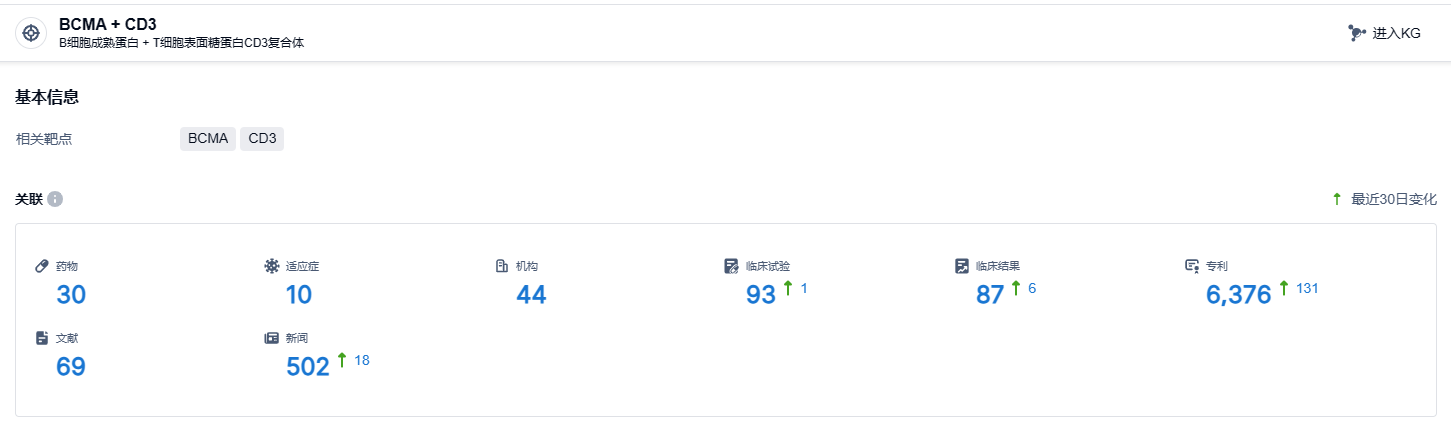Open the 10 indications count
The height and width of the screenshot is (422, 1451).
pyautogui.click(x=298, y=295)
